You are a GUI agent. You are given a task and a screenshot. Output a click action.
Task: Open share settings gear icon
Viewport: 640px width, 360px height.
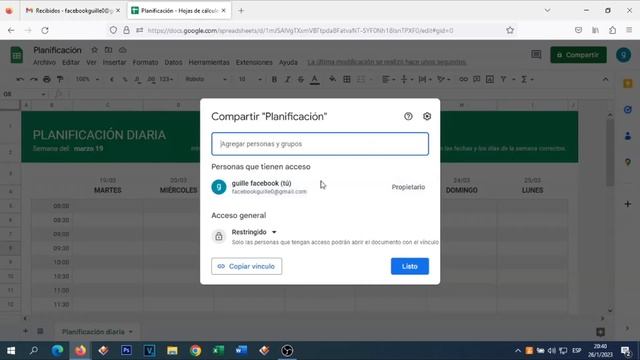(427, 116)
